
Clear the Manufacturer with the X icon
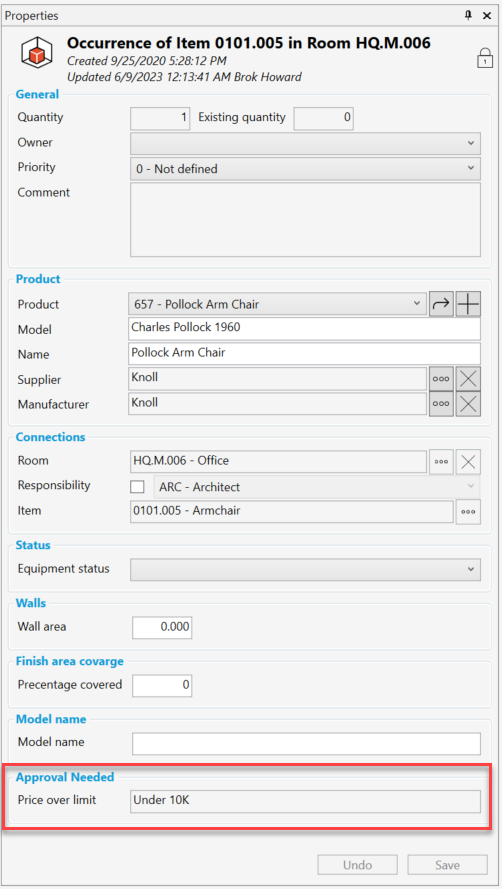(x=469, y=404)
